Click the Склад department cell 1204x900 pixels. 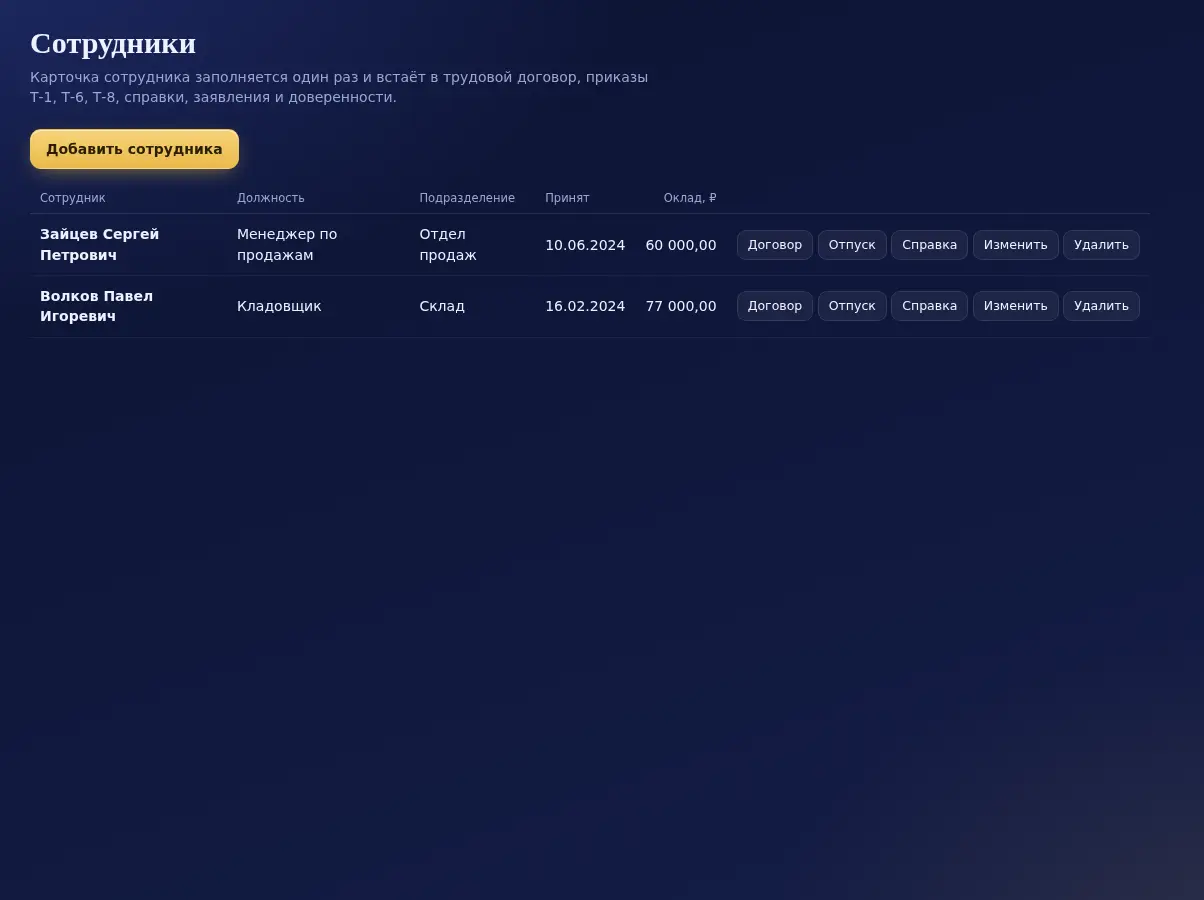tap(442, 306)
